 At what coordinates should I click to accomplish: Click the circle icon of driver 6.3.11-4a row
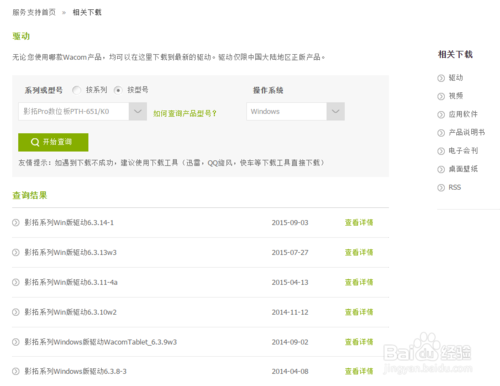[x=16, y=282]
